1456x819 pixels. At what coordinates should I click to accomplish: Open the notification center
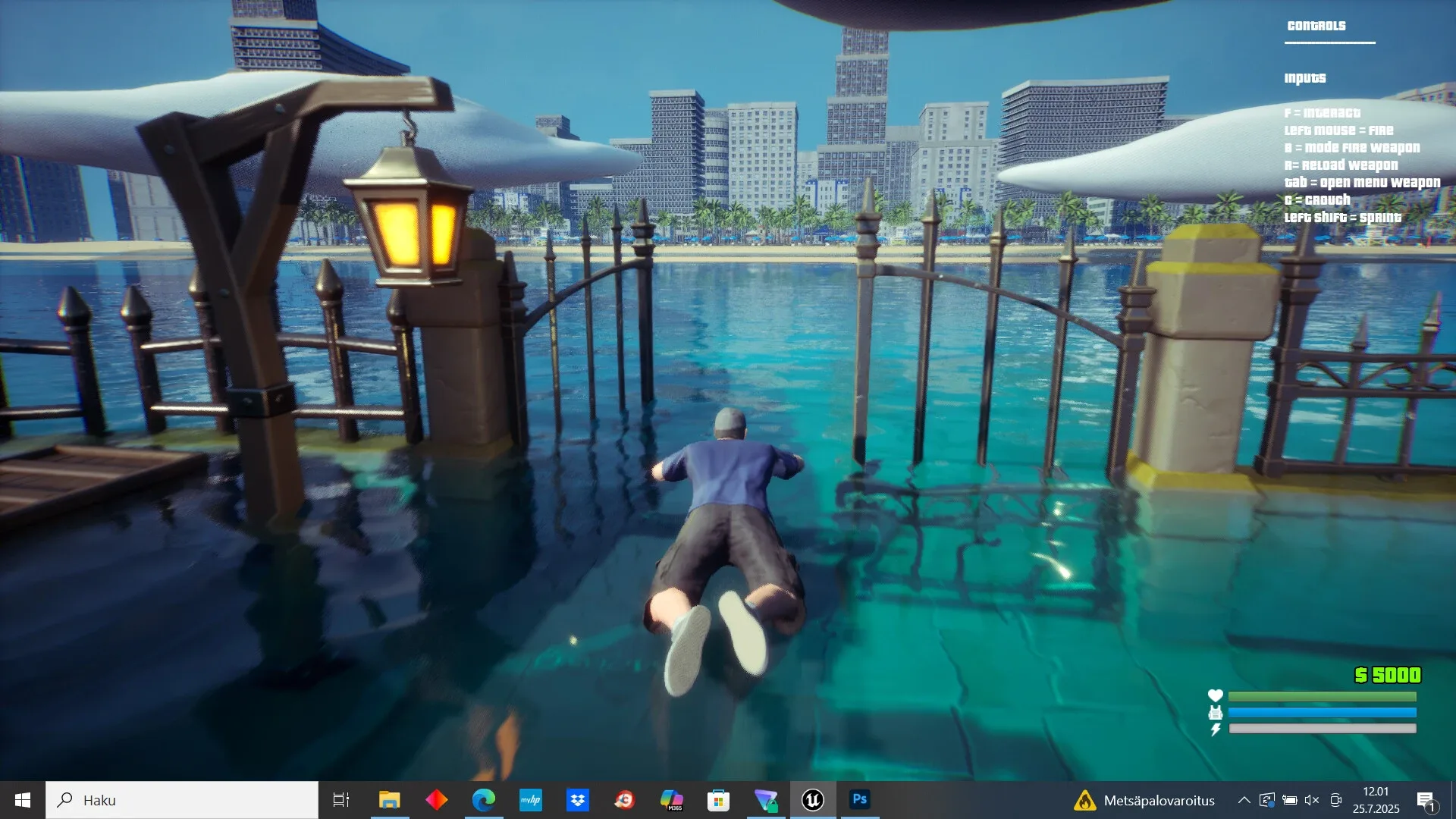point(1426,800)
